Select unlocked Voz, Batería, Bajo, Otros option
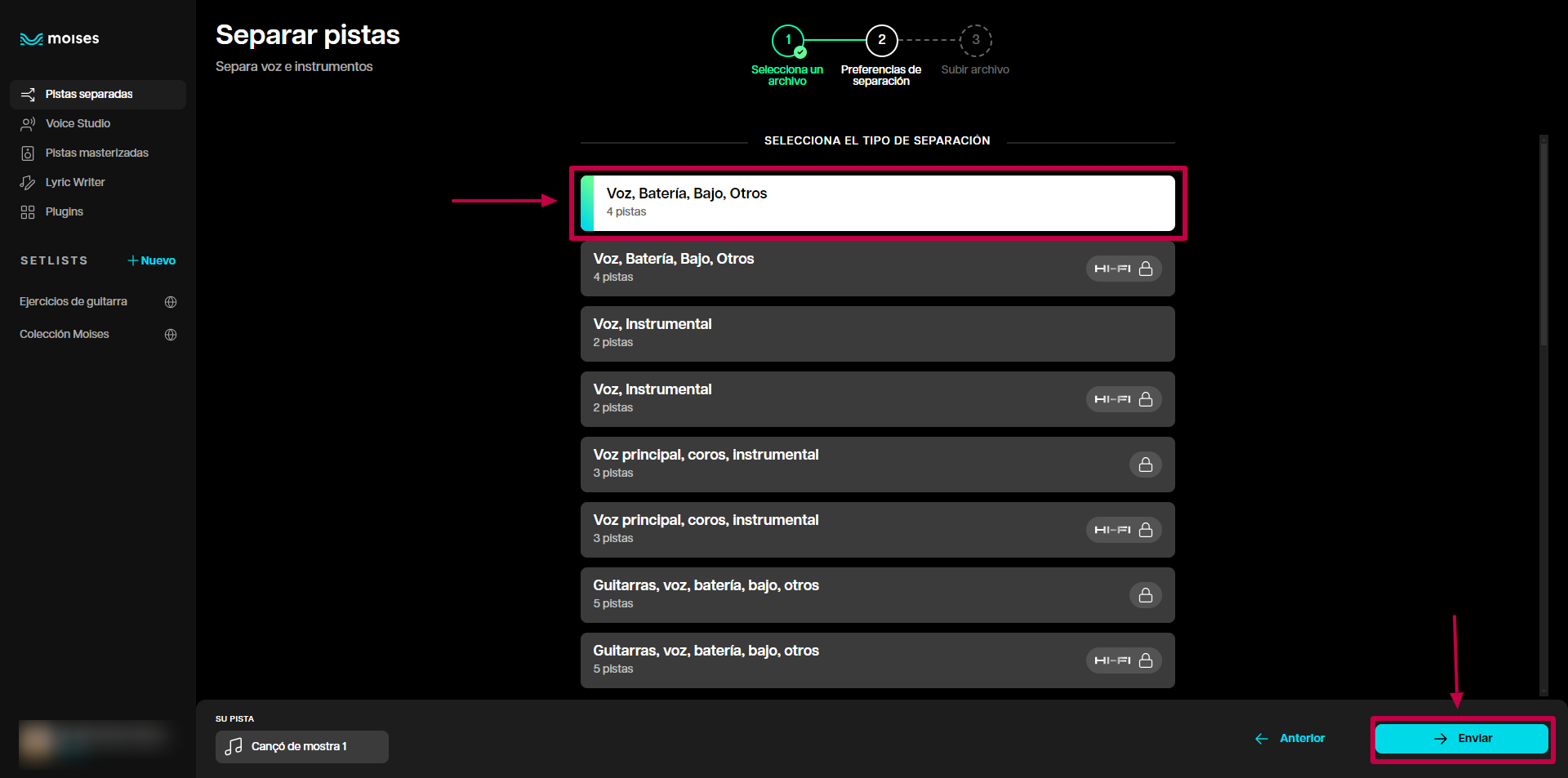The image size is (1568, 778). [x=877, y=202]
